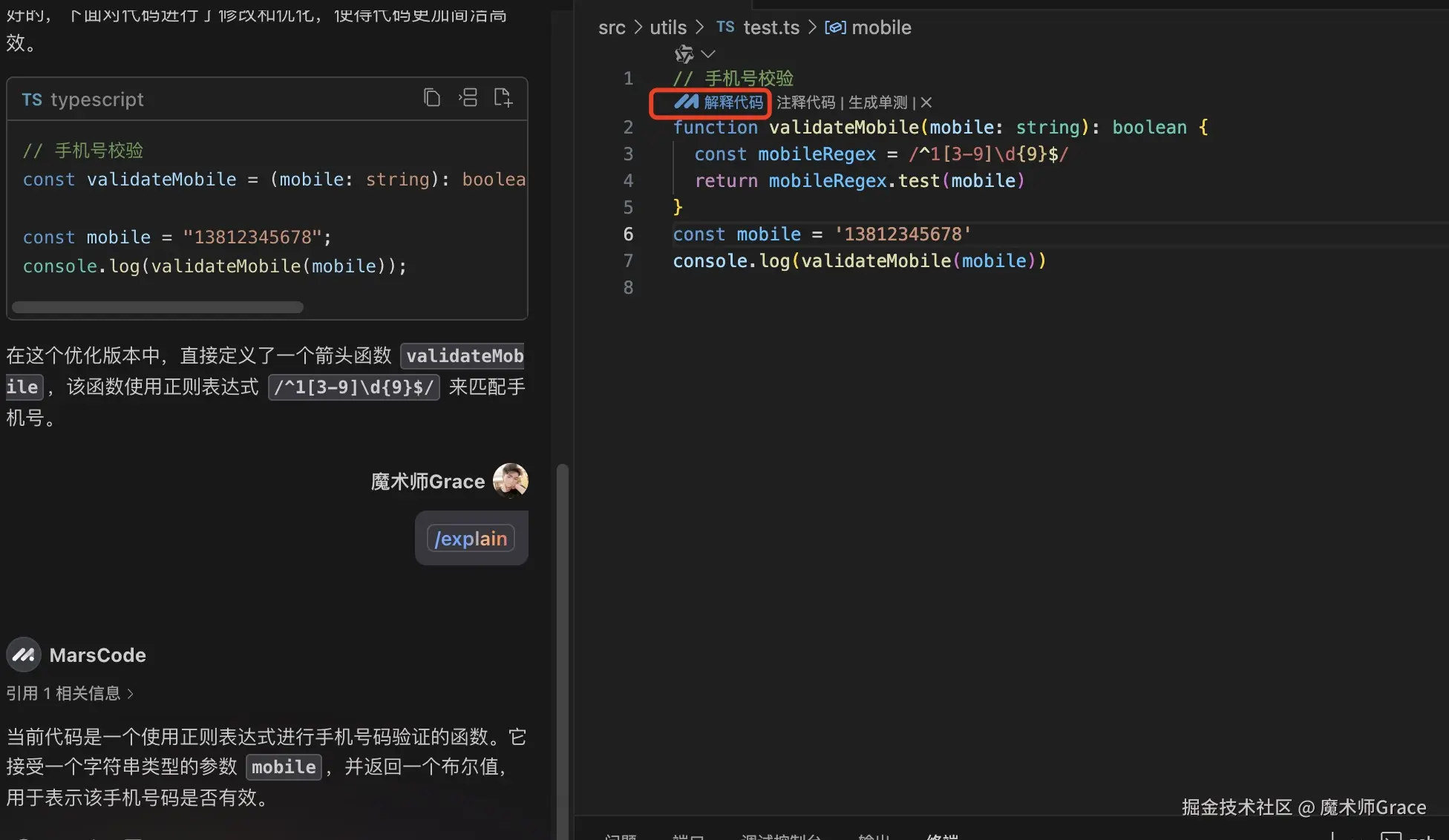Click TS file icon in breadcrumb

point(725,27)
